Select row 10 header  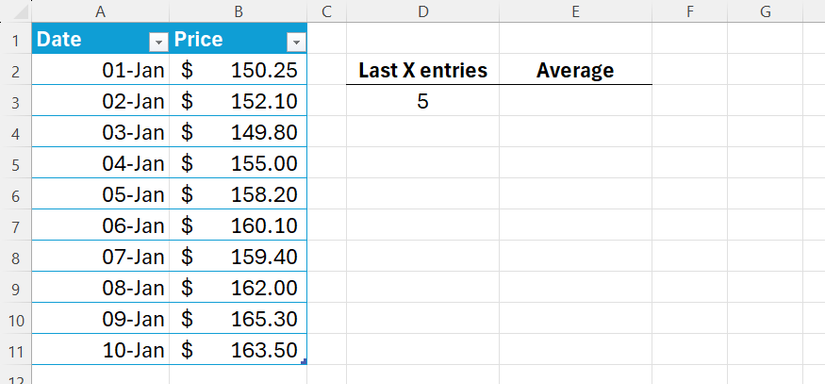pyautogui.click(x=16, y=318)
